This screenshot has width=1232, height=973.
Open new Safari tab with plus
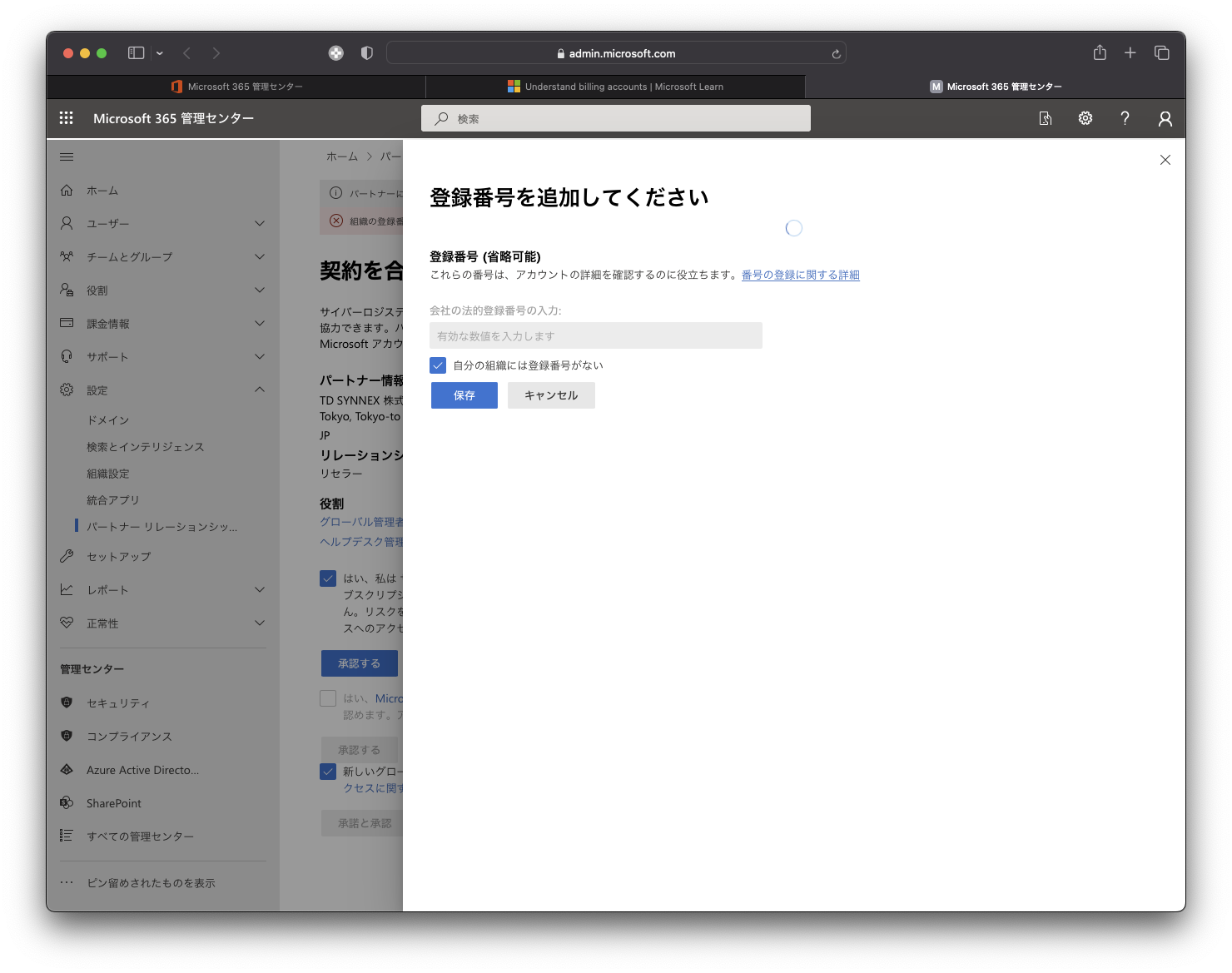tap(1130, 53)
